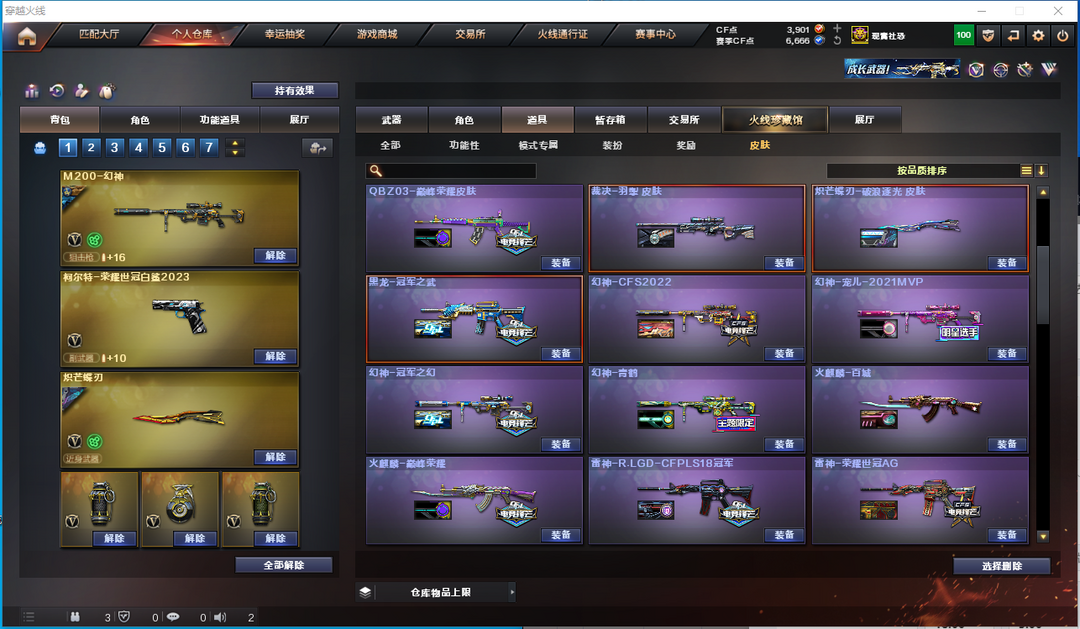Image resolution: width=1080 pixels, height=629 pixels.
Task: Click the skin list scrollbar up arrow
Action: click(x=1043, y=192)
